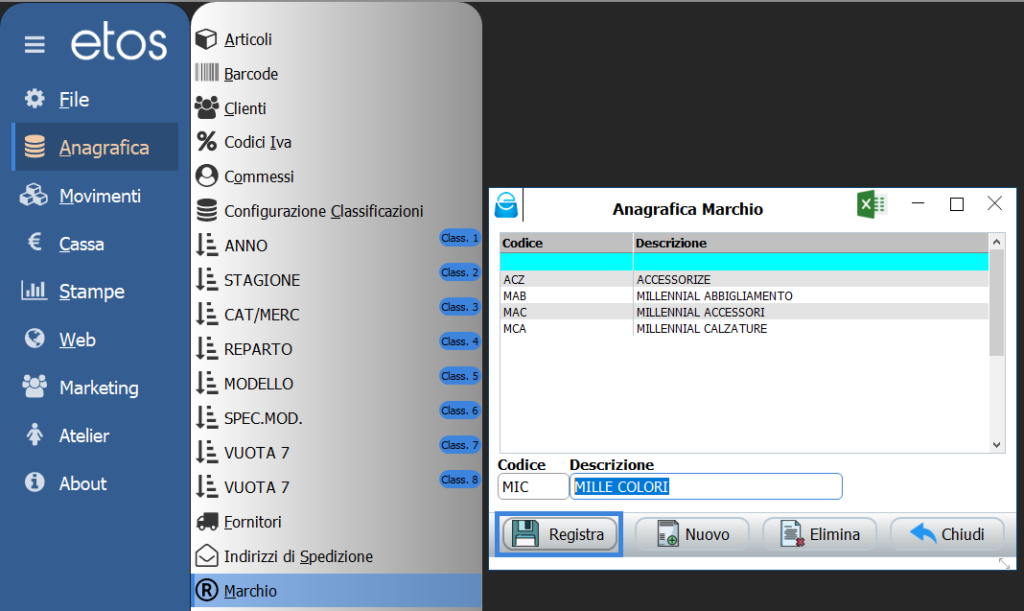Click the vertical scrollbar thumb in table

tap(997, 303)
